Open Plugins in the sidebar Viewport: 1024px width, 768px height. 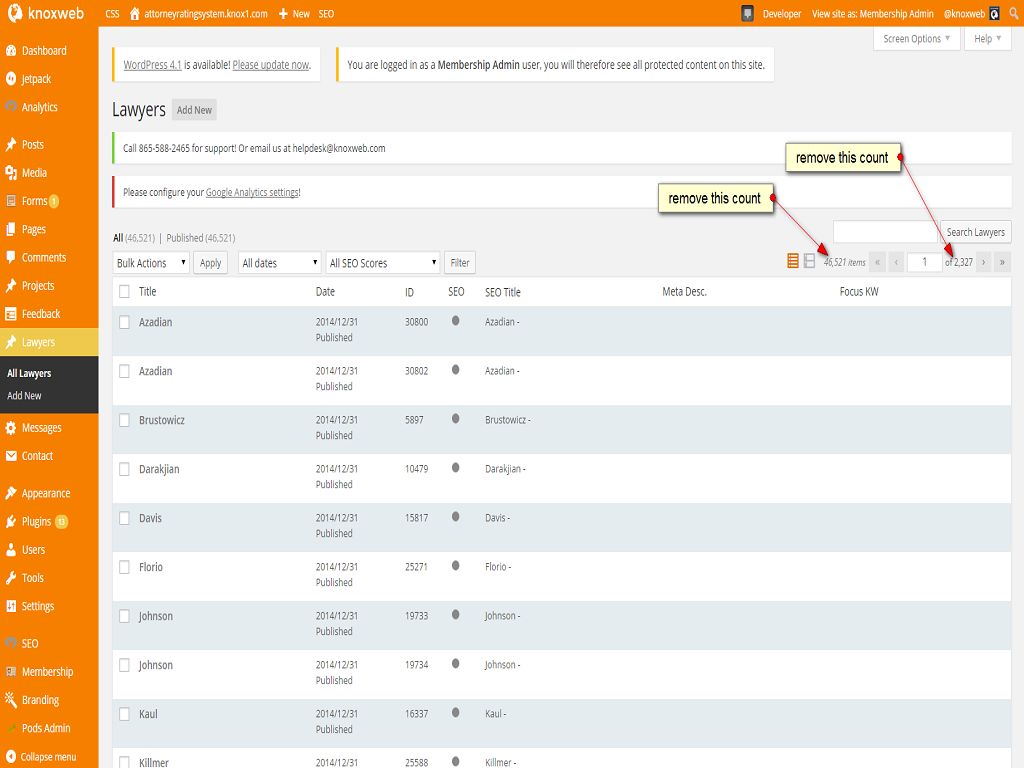pyautogui.click(x=36, y=522)
